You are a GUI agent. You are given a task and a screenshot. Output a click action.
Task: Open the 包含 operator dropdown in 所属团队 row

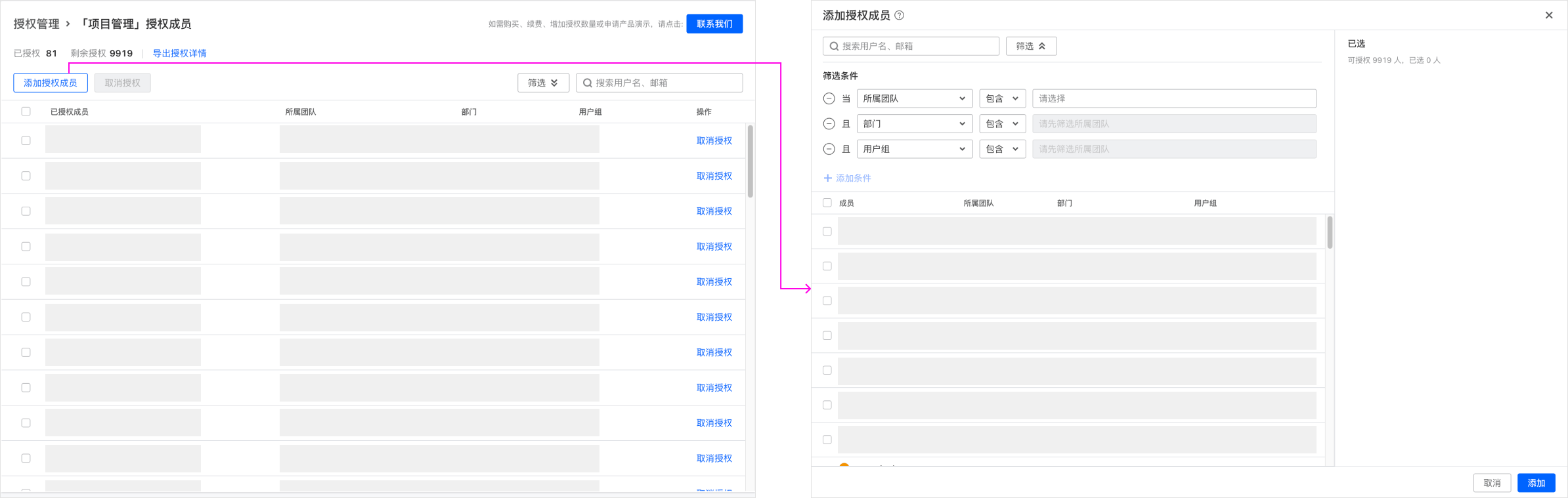coord(1003,98)
